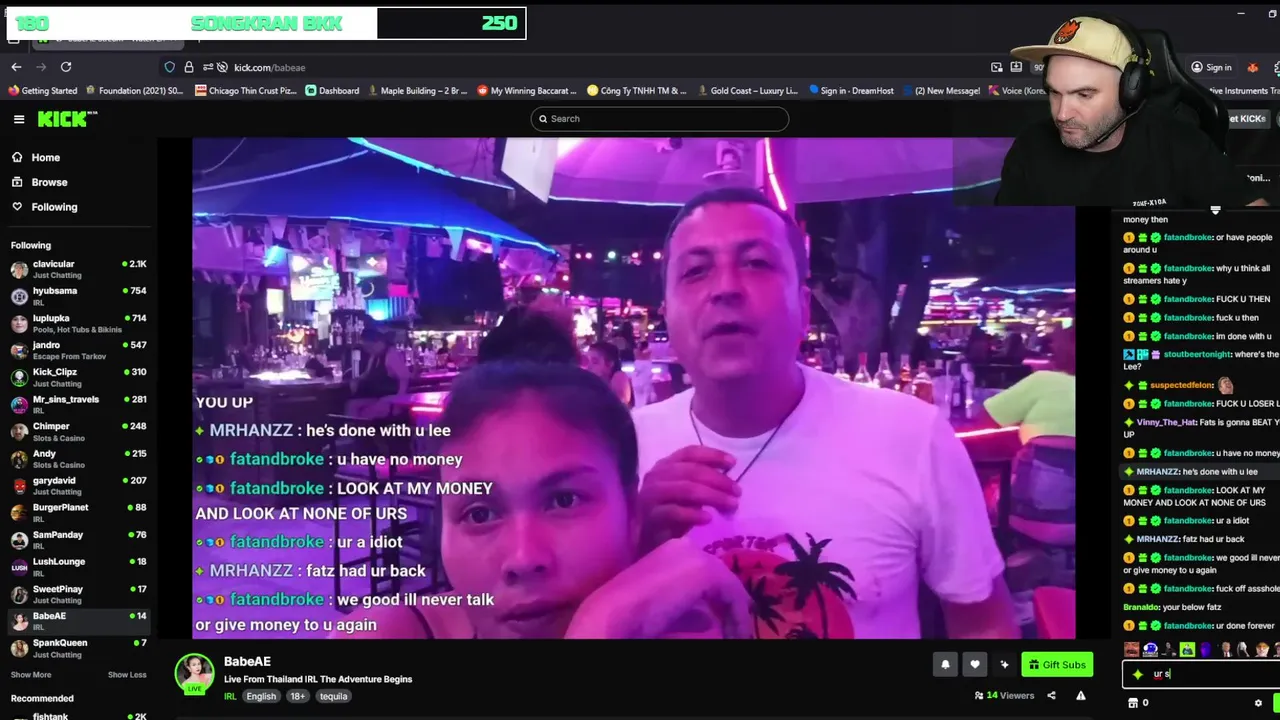Open chat settings gear icon
The width and height of the screenshot is (1280, 720).
[x=1259, y=703]
